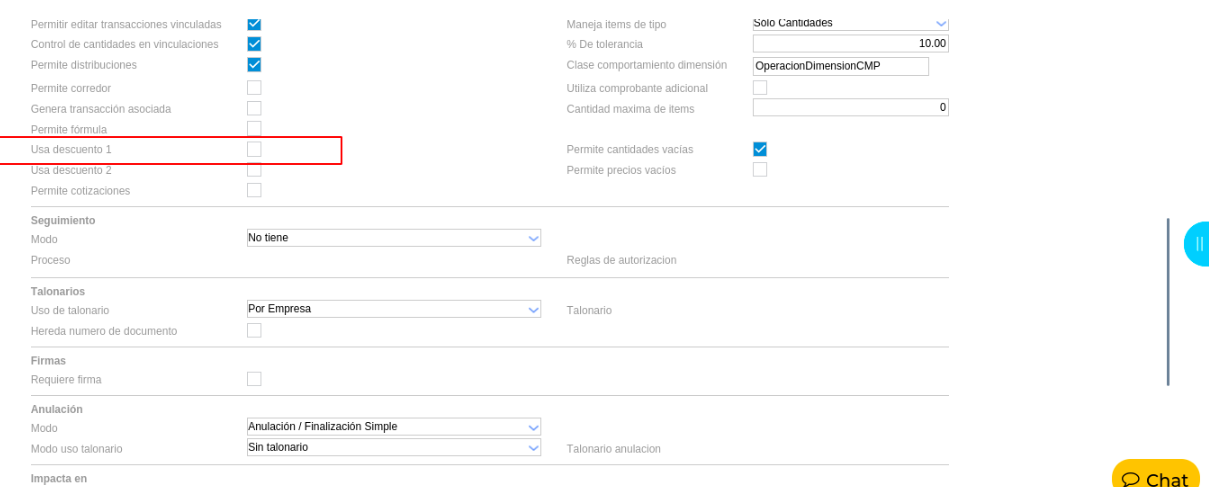Enable Requiere firma checkbox

pos(254,379)
